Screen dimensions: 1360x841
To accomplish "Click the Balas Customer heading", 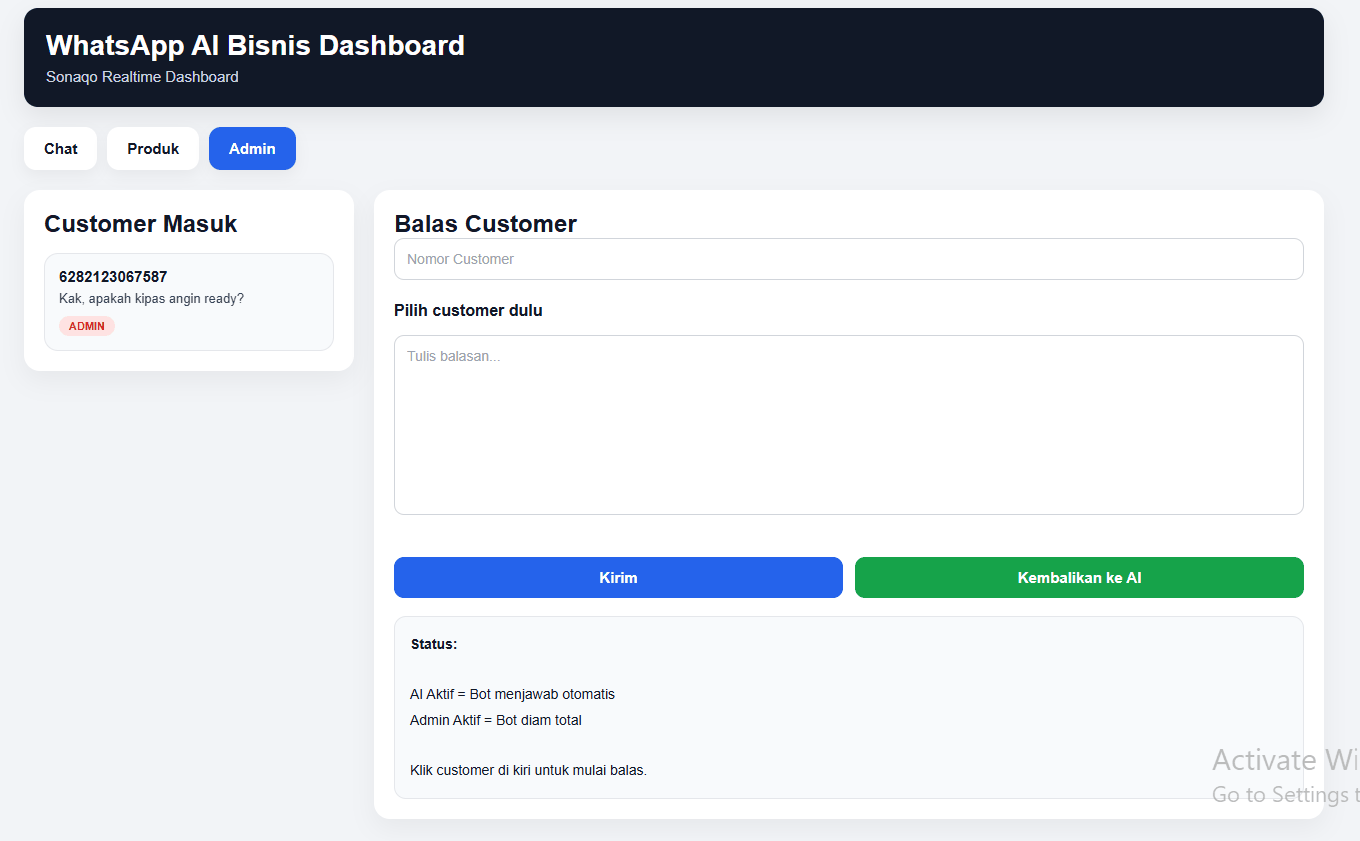I will [x=486, y=224].
